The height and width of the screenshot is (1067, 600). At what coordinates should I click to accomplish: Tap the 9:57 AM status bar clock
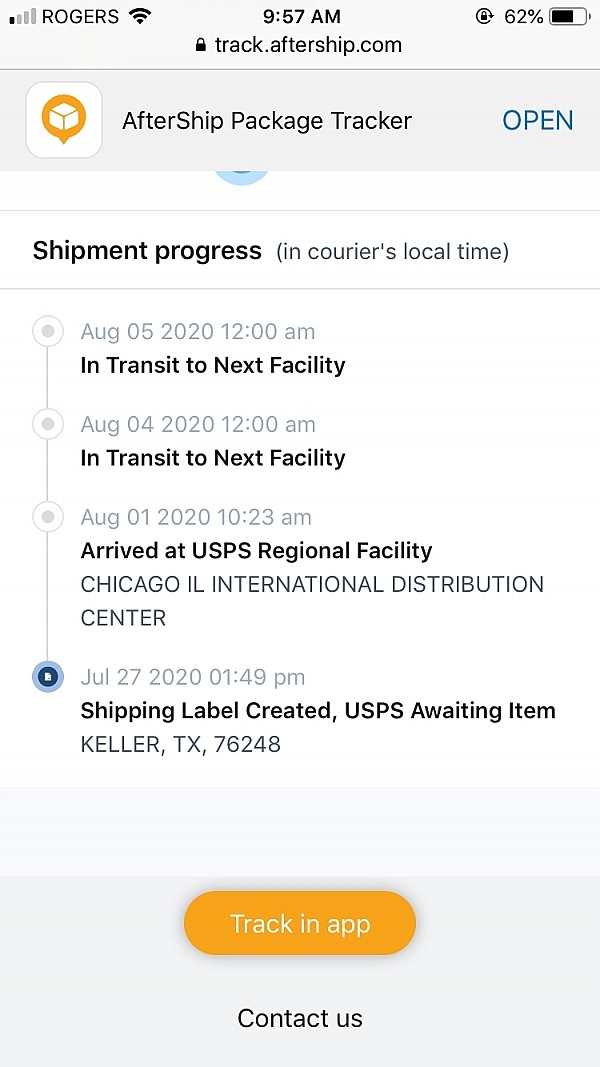(300, 16)
